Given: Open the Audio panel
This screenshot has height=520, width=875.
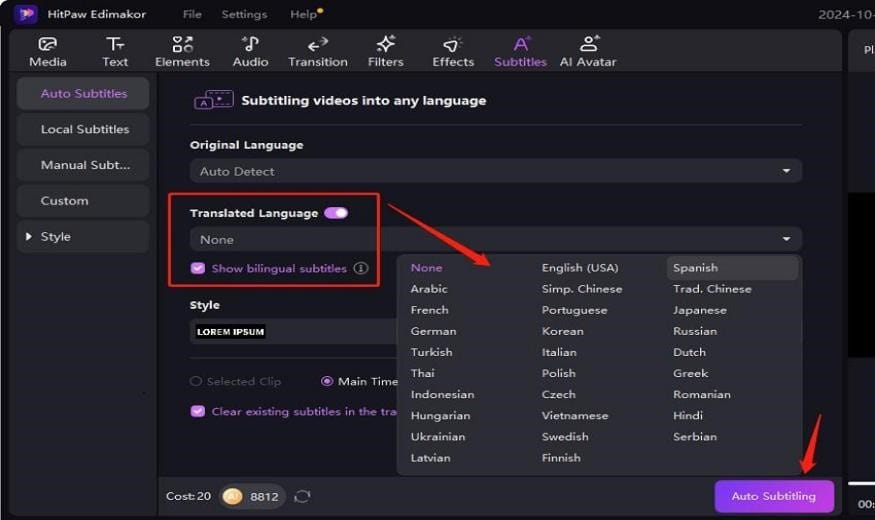Looking at the screenshot, I should pyautogui.click(x=251, y=52).
